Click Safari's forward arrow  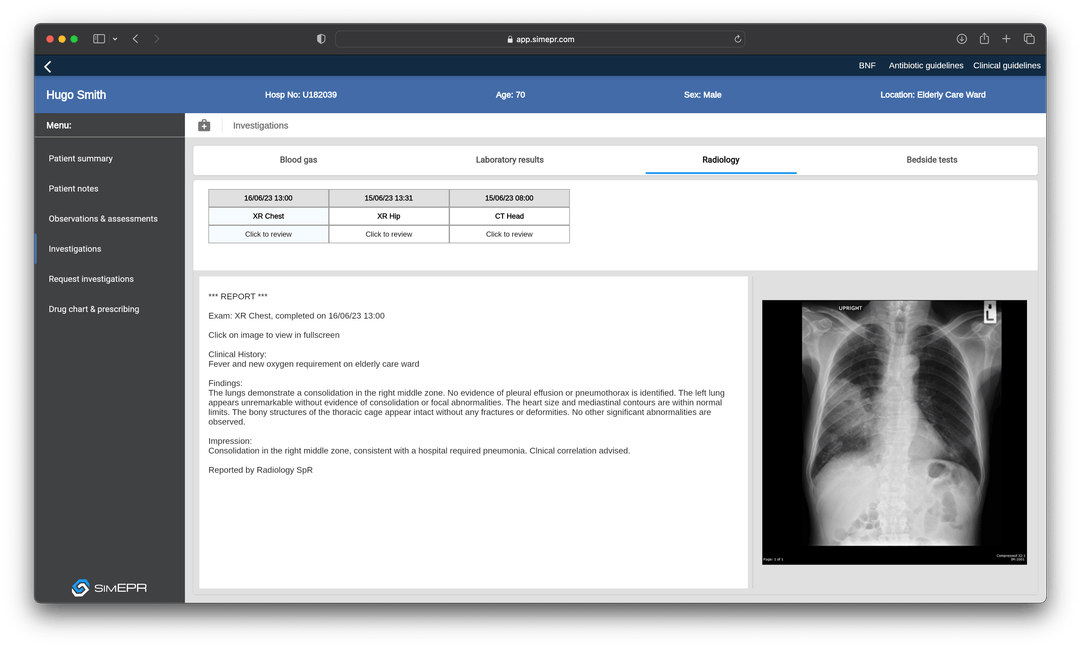click(x=156, y=39)
